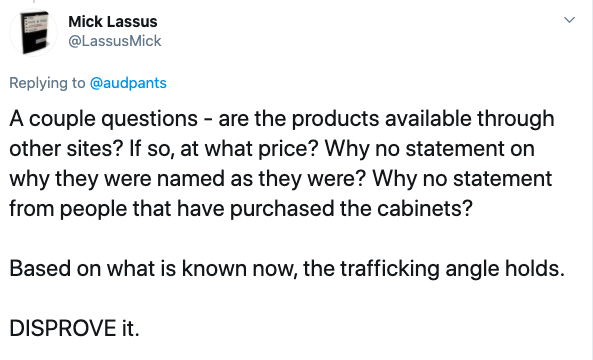Open the Mick Lassus display name

coord(113,22)
